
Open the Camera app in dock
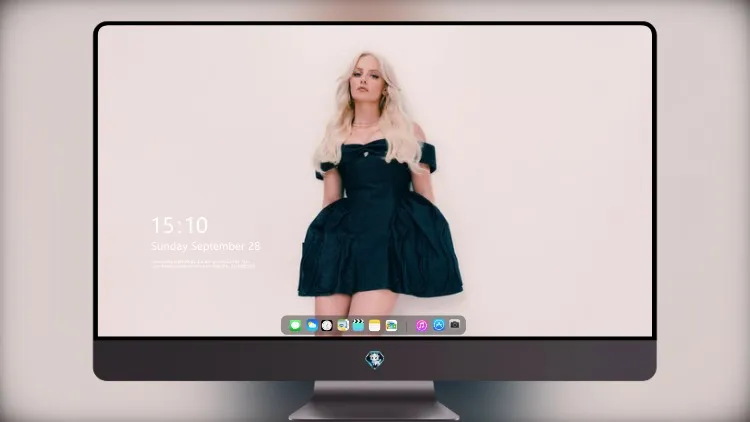(455, 325)
